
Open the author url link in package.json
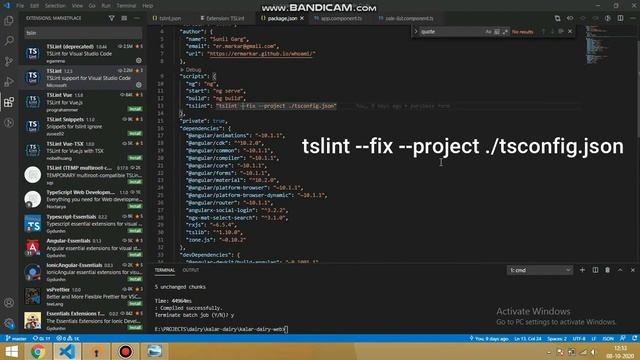click(x=261, y=53)
